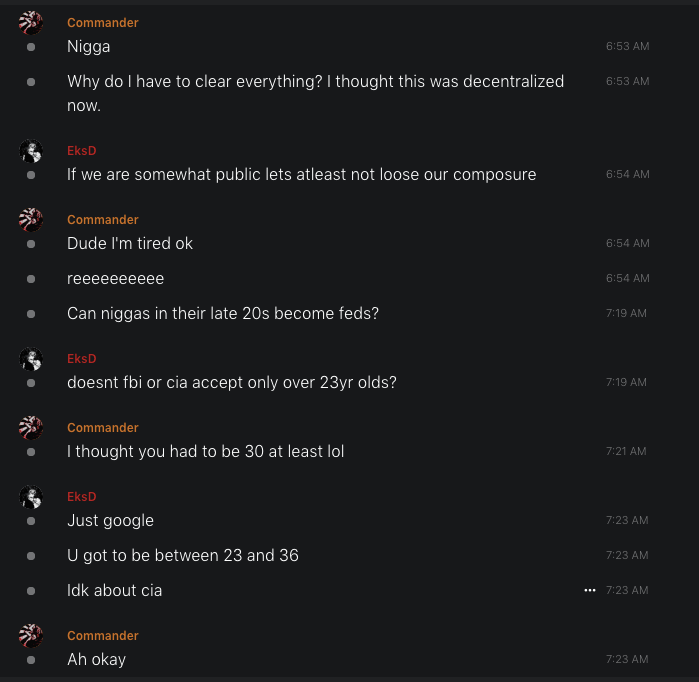Open the EksD username above "Just google"
The width and height of the screenshot is (699, 682).
point(81,497)
